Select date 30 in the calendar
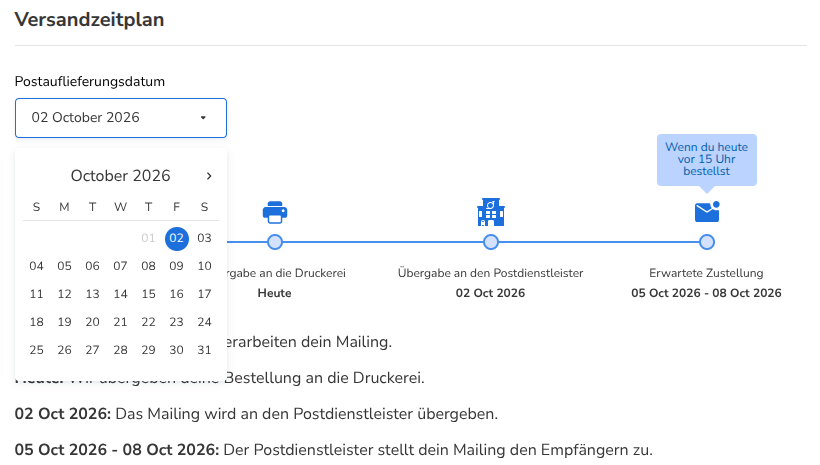This screenshot has height=465, width=820. (176, 350)
